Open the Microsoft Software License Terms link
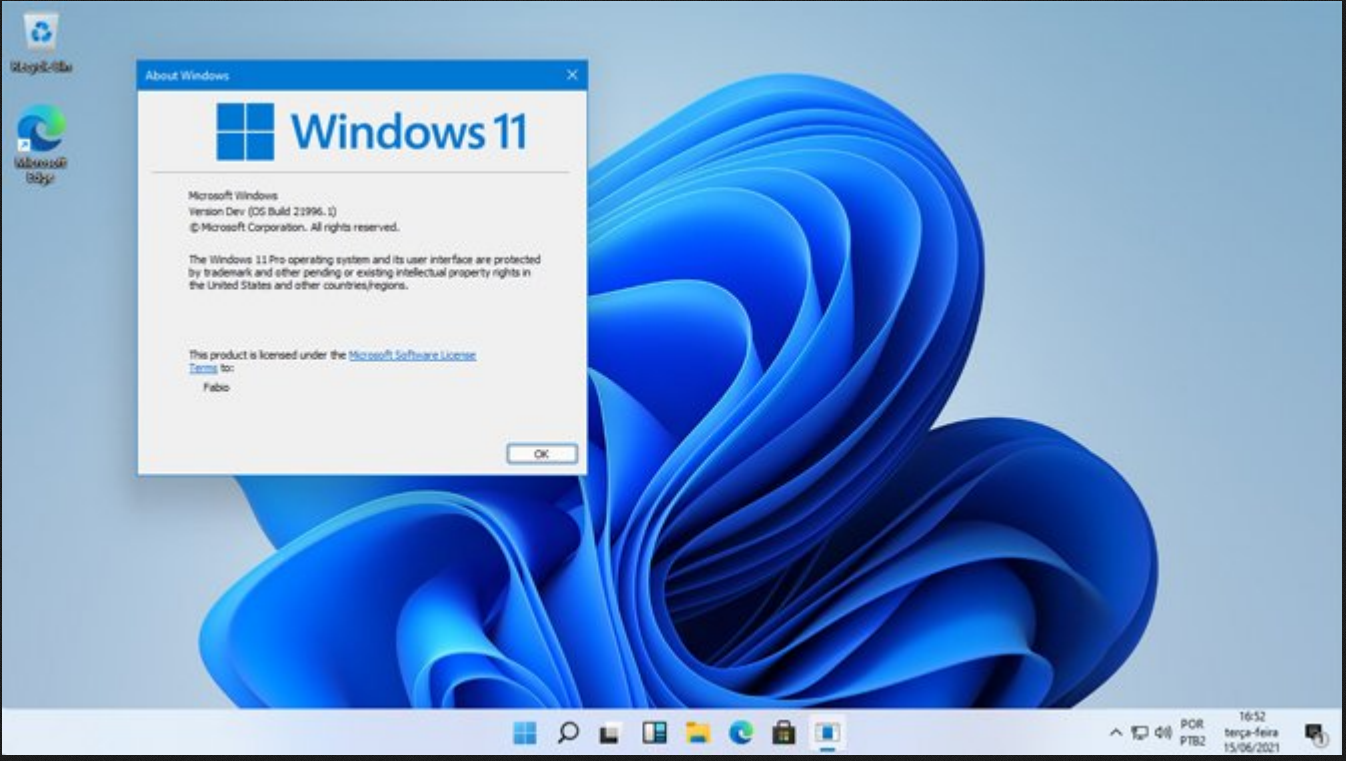Image resolution: width=1346 pixels, height=761 pixels. [x=411, y=355]
